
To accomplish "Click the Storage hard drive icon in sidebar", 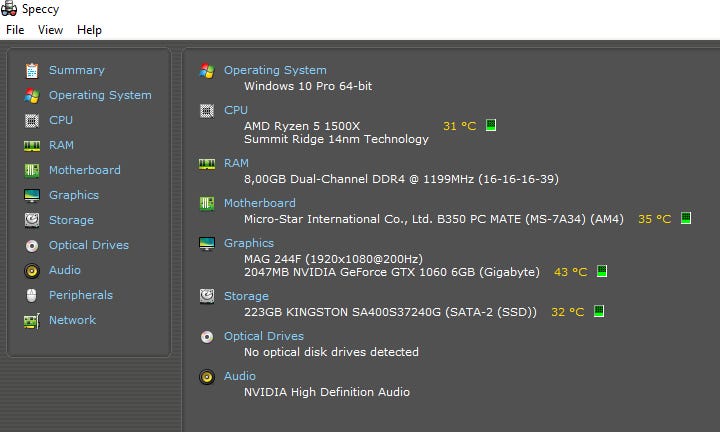I will tap(32, 220).
